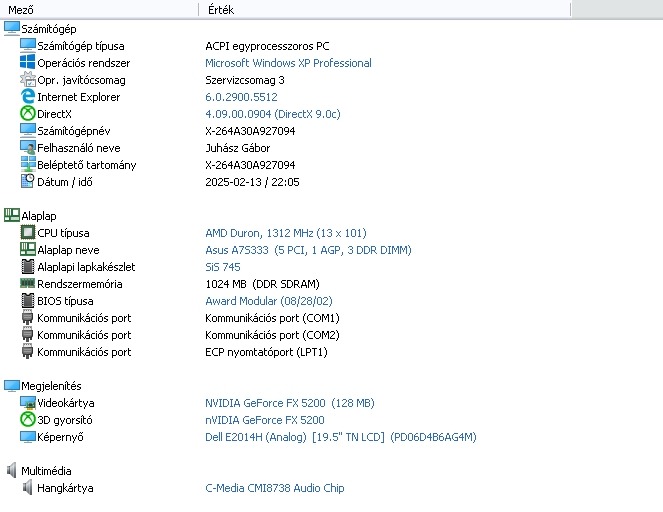The image size is (663, 512).
Task: Select the Alaplap group header
Action: click(39, 216)
